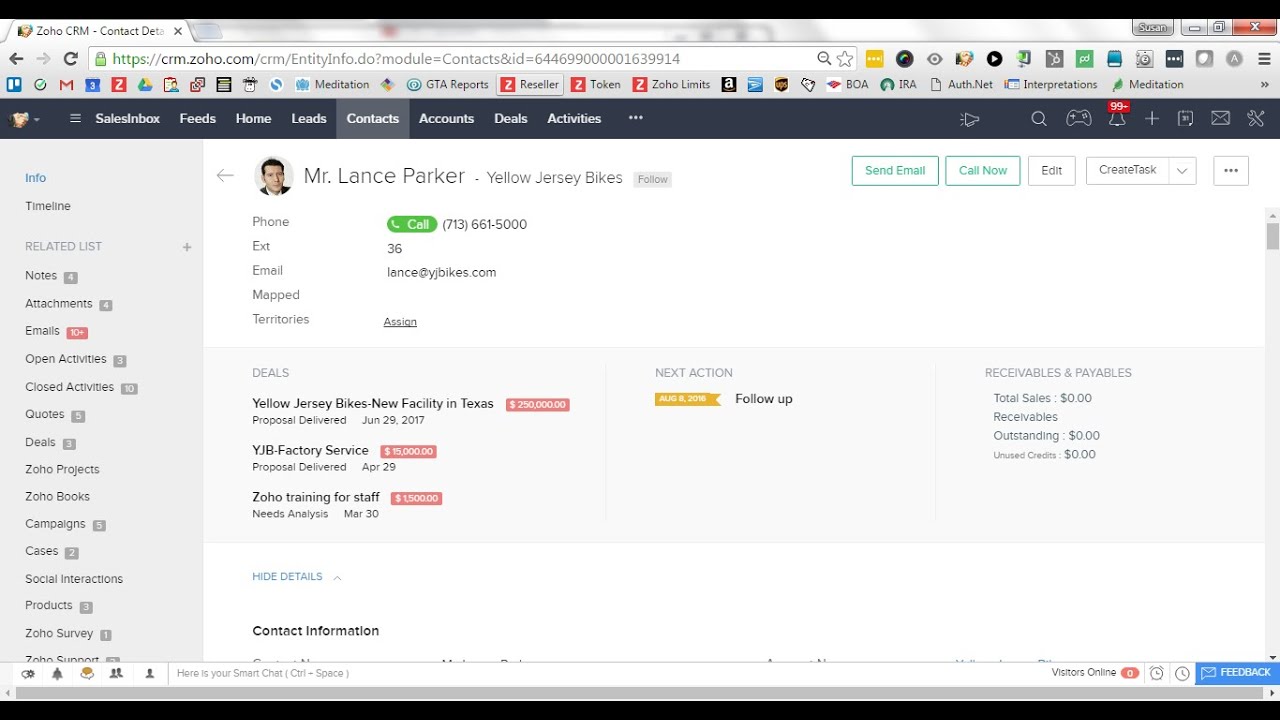Viewport: 1280px width, 720px height.
Task: Open CRM logo dropdown at top left
Action: tap(25, 119)
